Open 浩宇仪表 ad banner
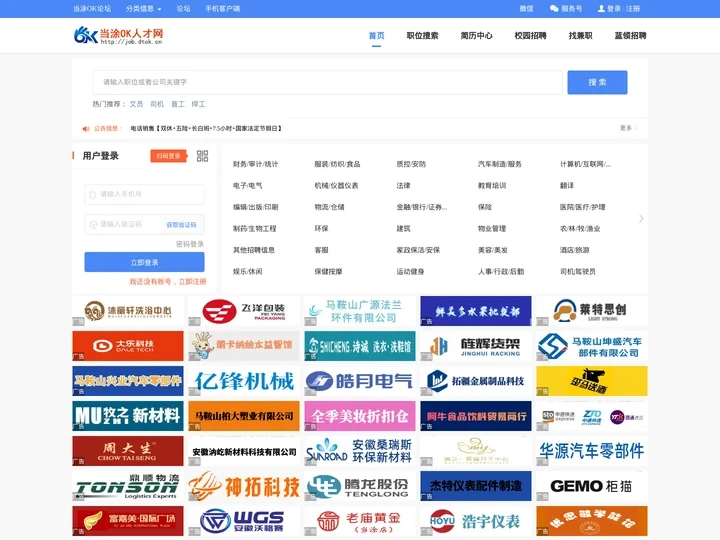 pos(476,521)
